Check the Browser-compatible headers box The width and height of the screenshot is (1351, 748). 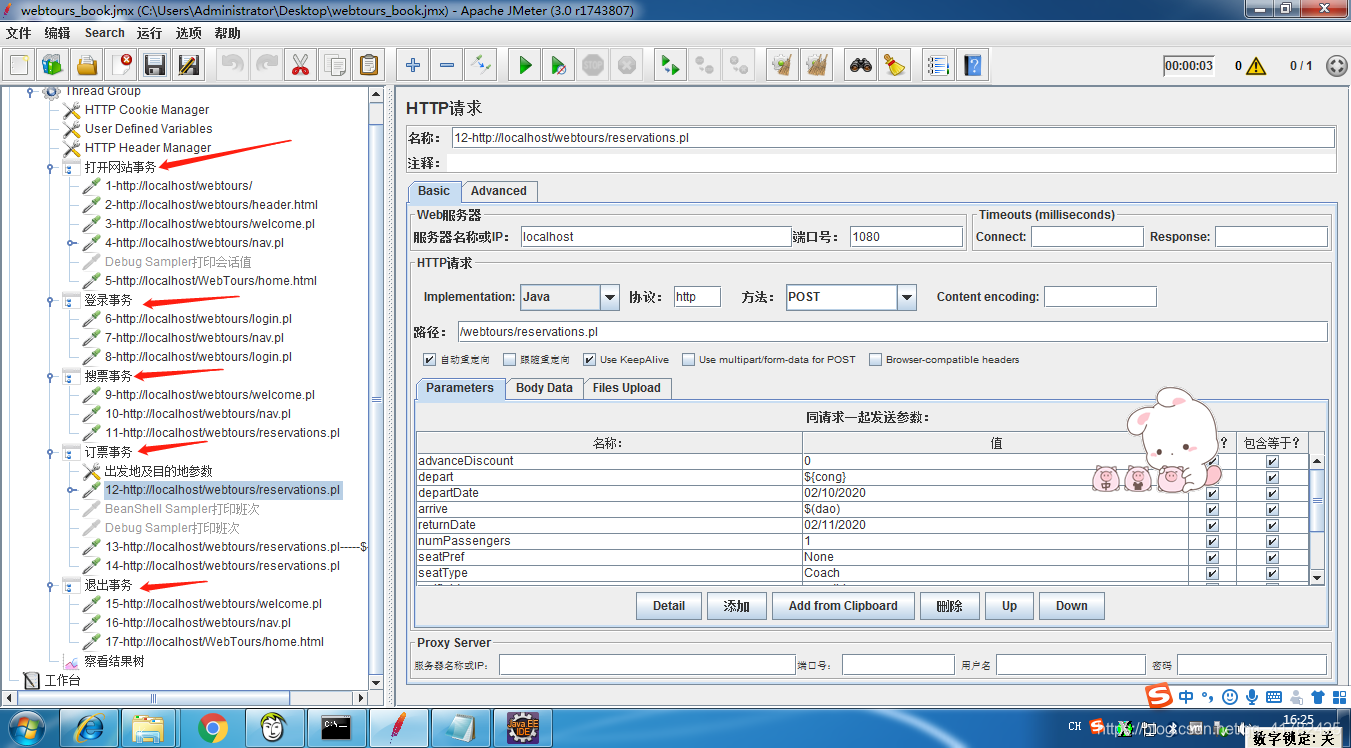click(875, 360)
